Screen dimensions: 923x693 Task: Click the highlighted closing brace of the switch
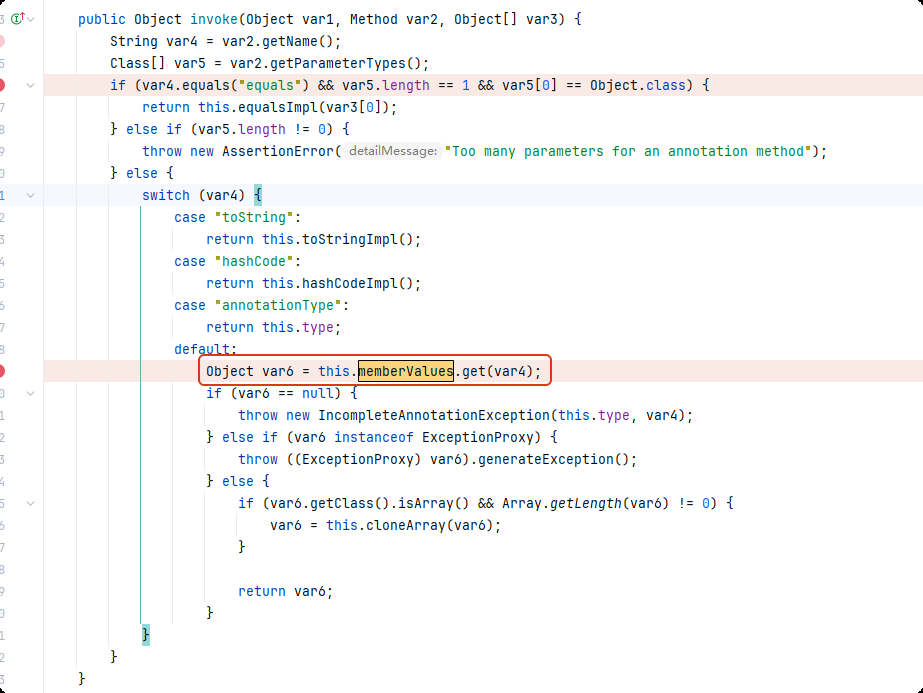coord(146,635)
